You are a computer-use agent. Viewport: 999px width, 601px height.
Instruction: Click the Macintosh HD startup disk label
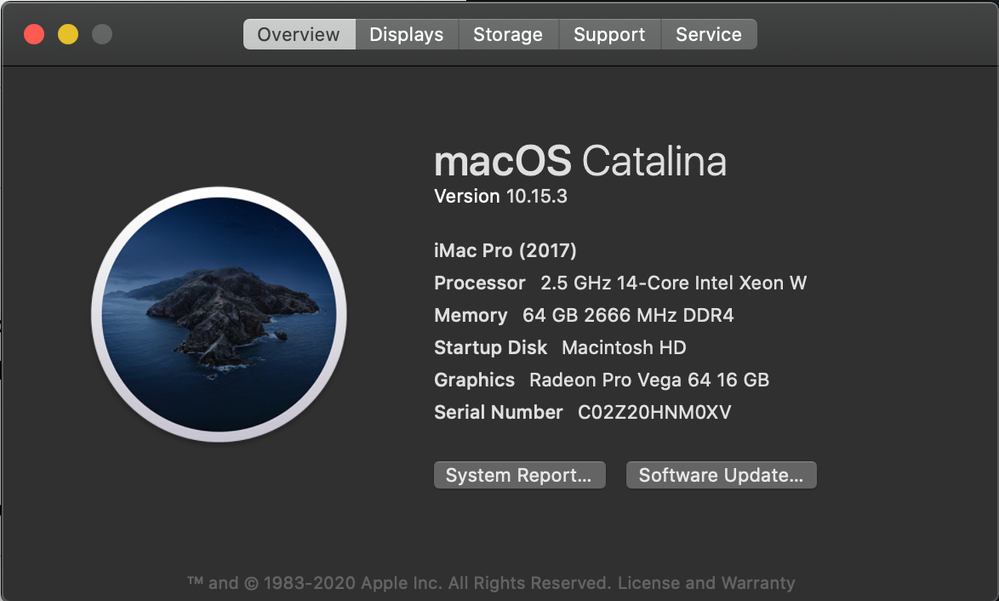point(623,347)
